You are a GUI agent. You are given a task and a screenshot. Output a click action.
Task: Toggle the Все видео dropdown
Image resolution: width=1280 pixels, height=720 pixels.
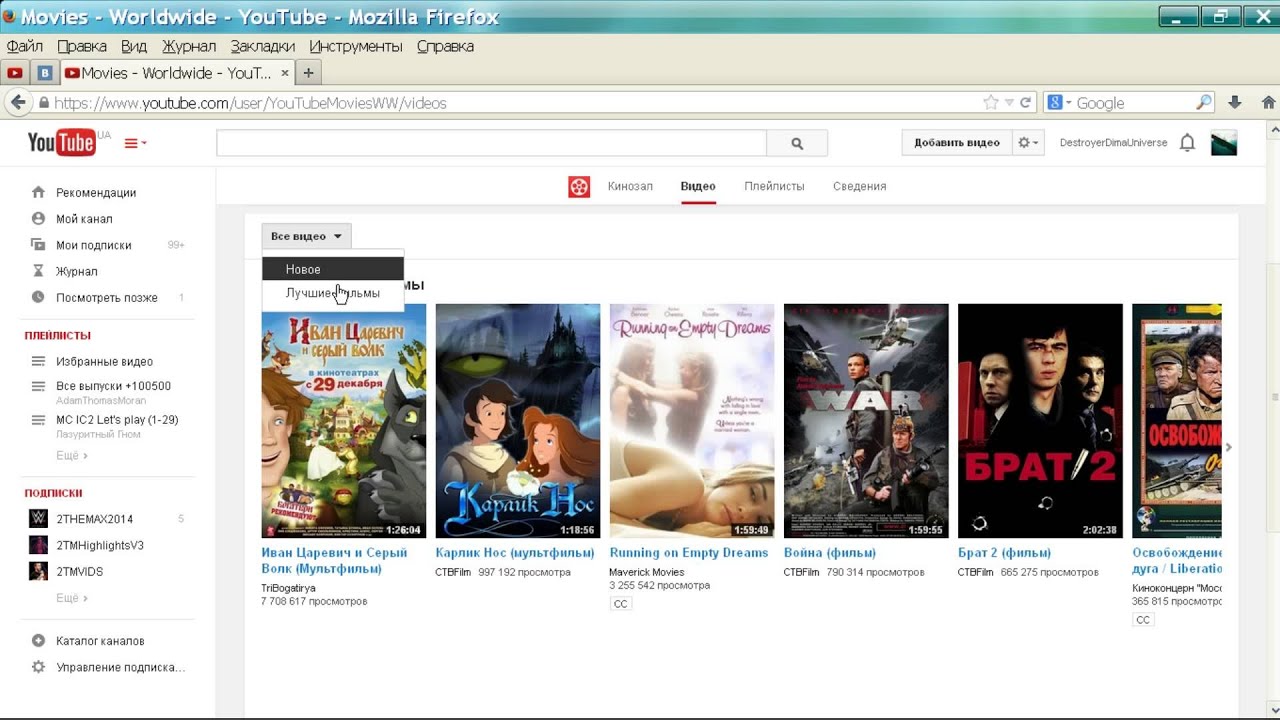(306, 236)
